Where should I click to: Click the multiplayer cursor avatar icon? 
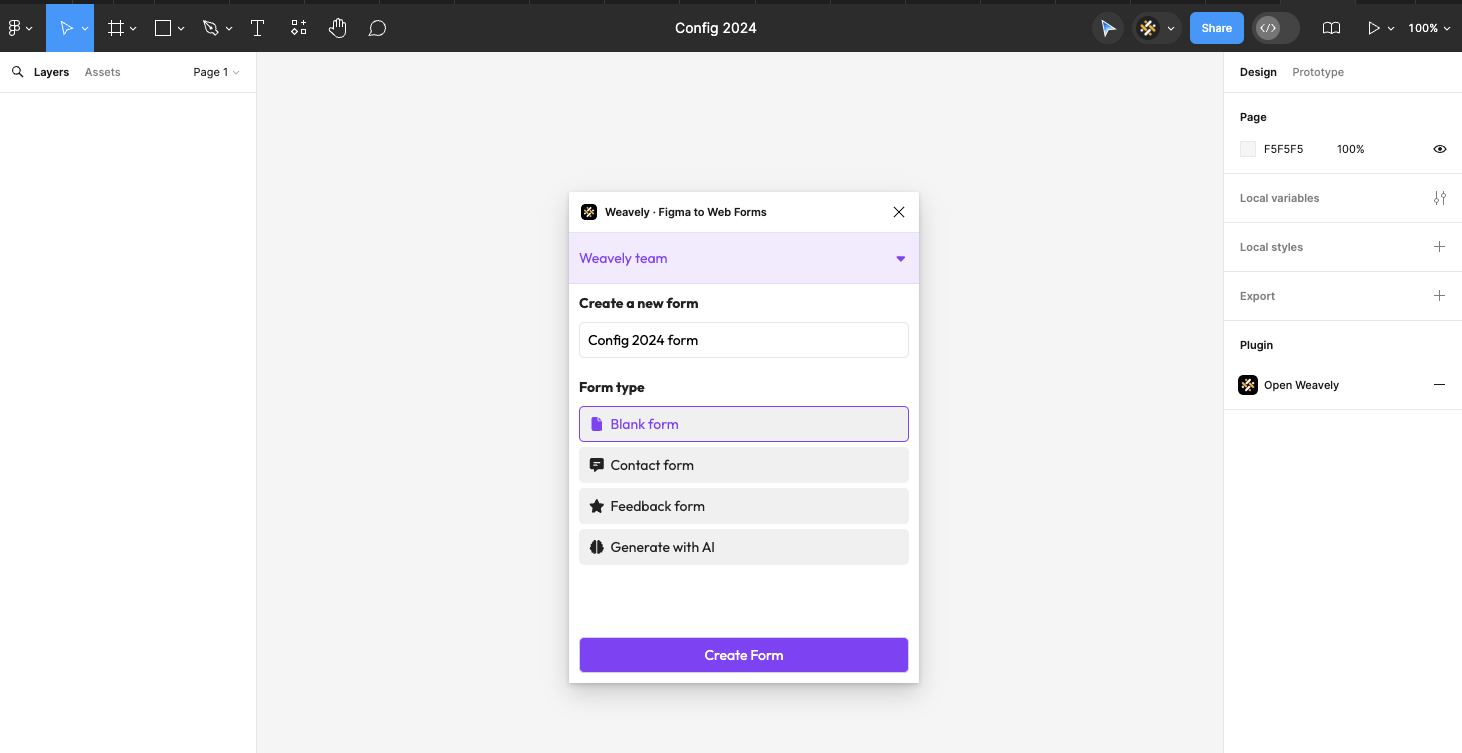[1108, 28]
